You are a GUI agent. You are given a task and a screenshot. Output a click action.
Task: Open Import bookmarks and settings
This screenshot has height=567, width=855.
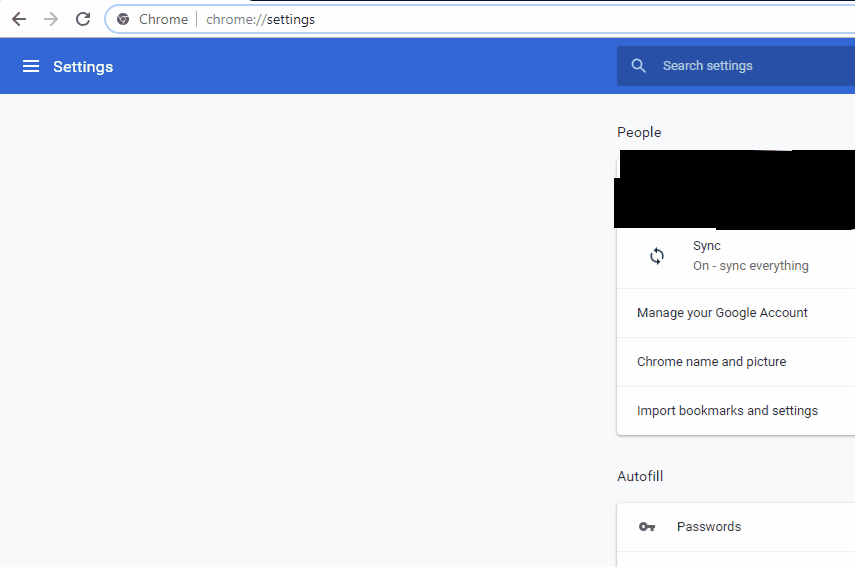736,411
